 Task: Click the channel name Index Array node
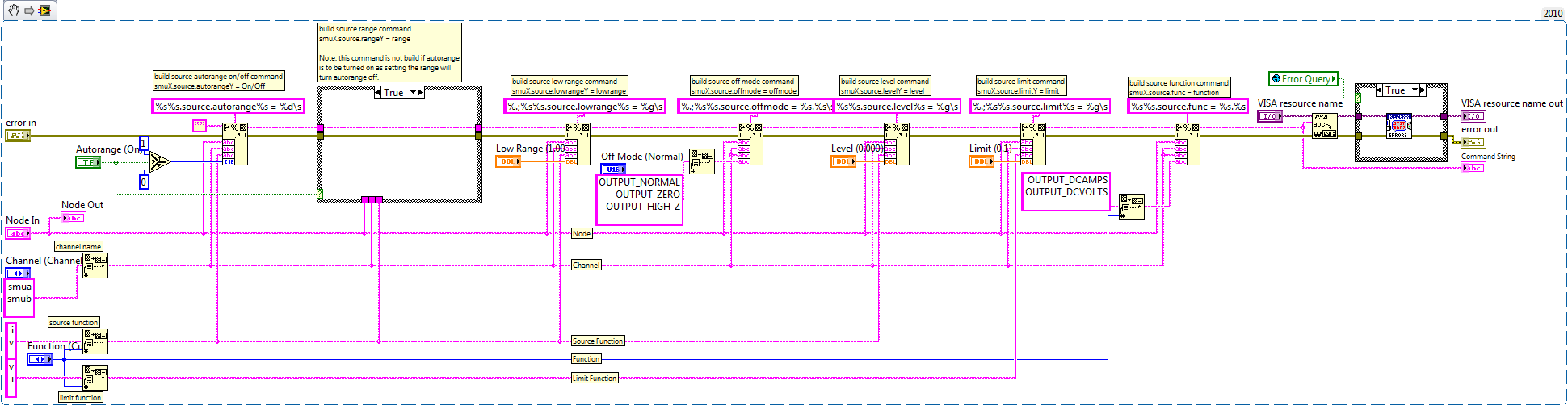[x=95, y=266]
